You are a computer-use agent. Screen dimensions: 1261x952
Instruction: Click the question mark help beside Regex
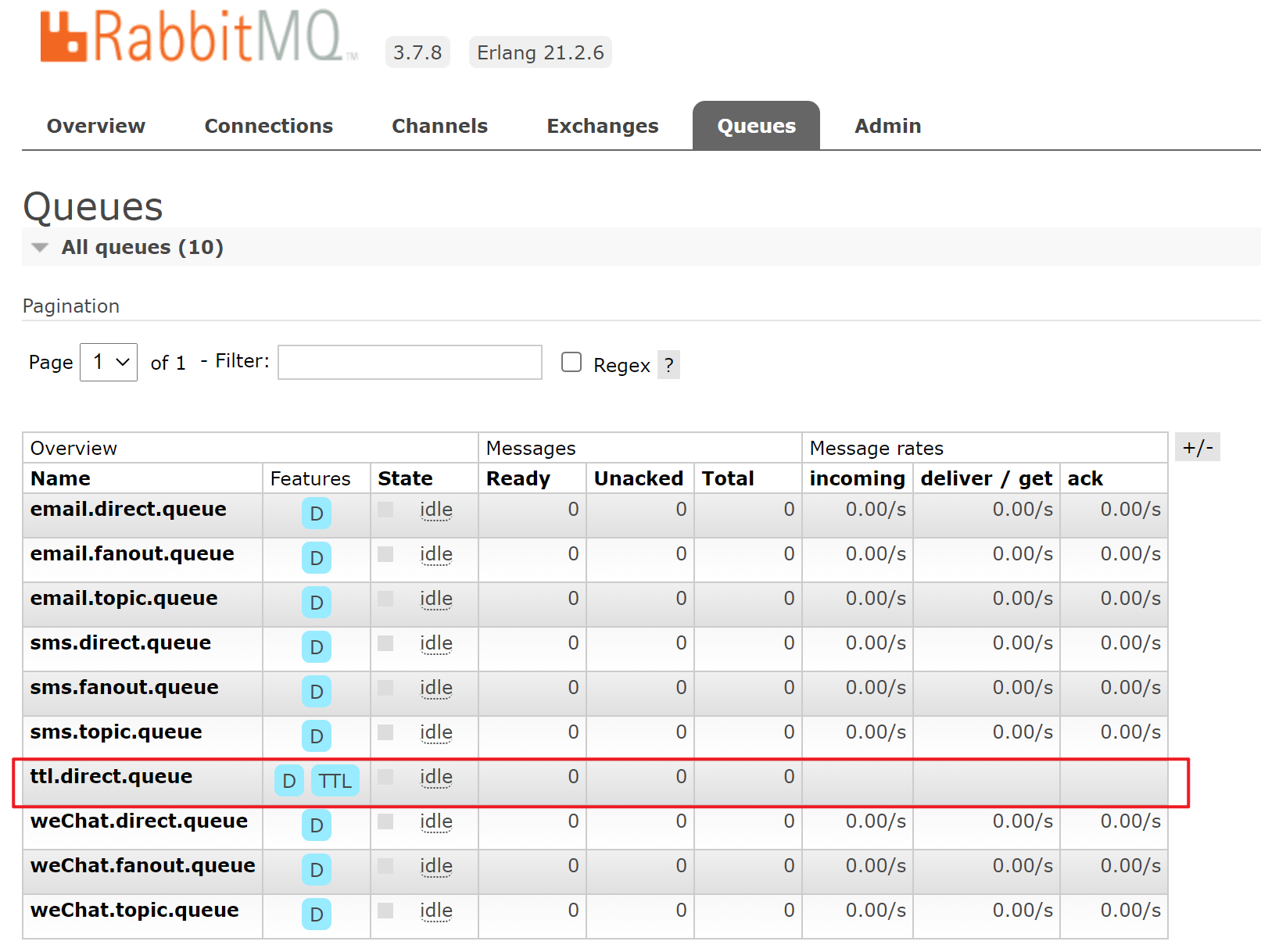tap(668, 365)
